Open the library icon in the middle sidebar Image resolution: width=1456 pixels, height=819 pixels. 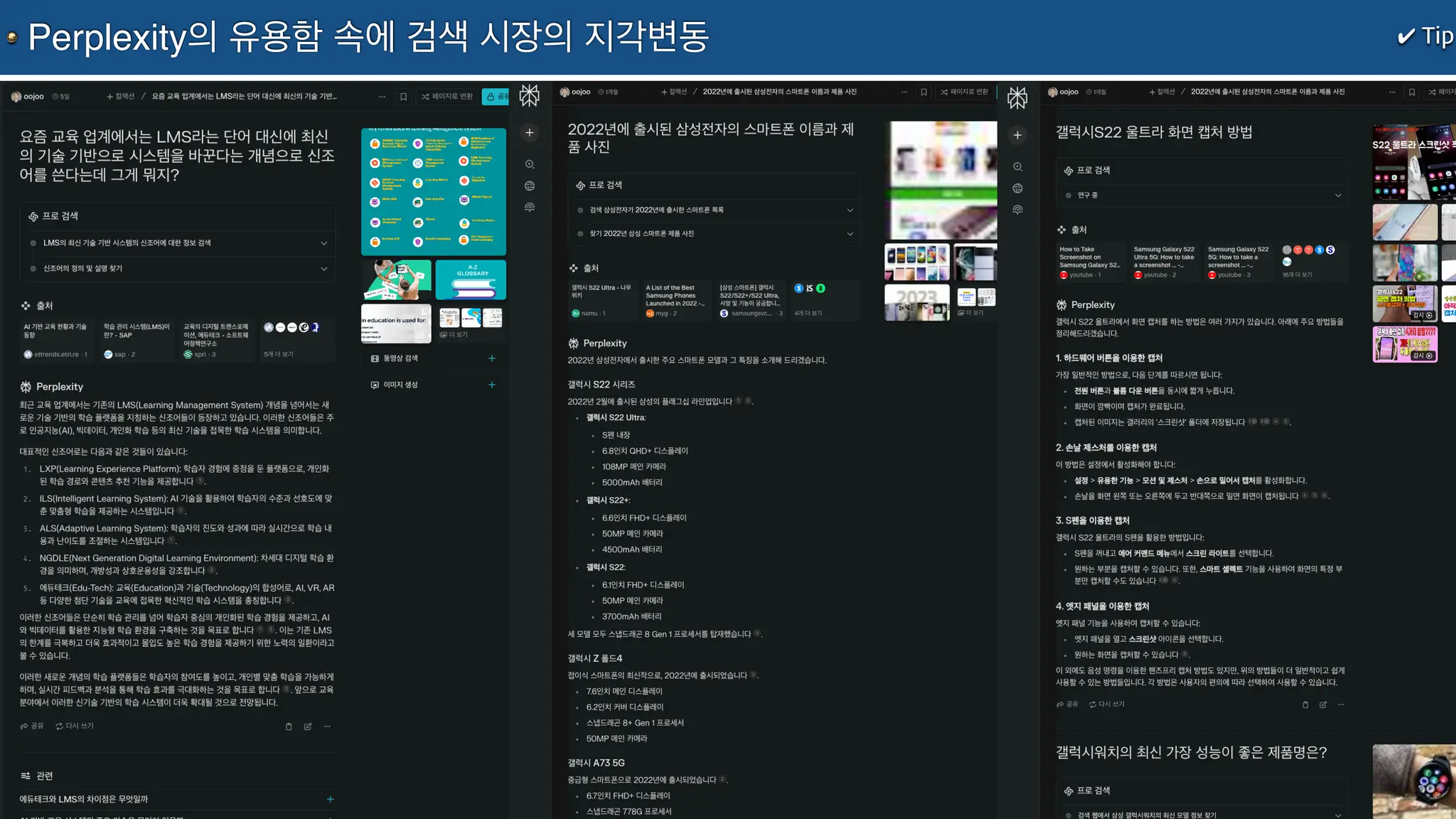1017,210
